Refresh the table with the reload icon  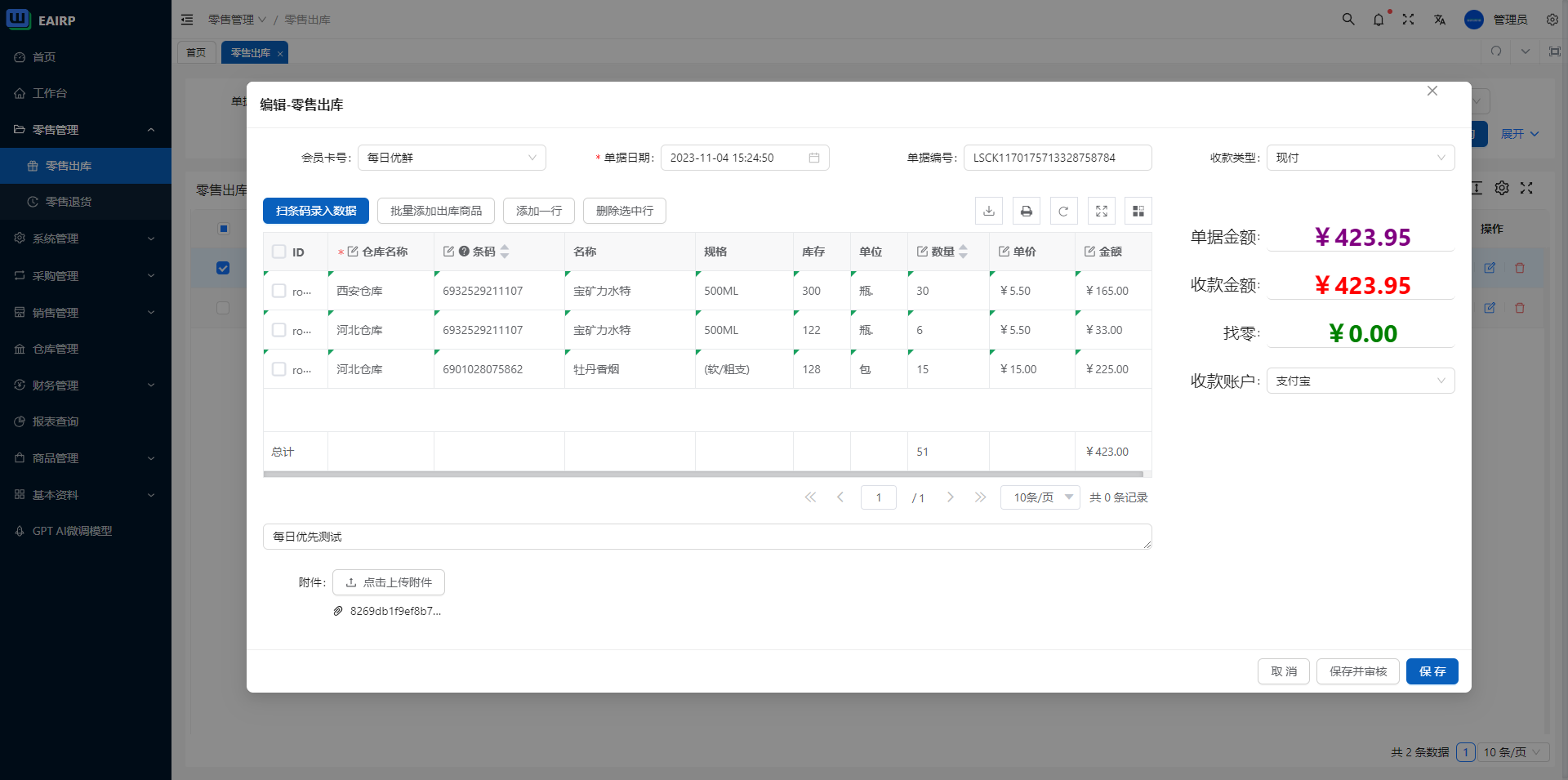pos(1063,211)
